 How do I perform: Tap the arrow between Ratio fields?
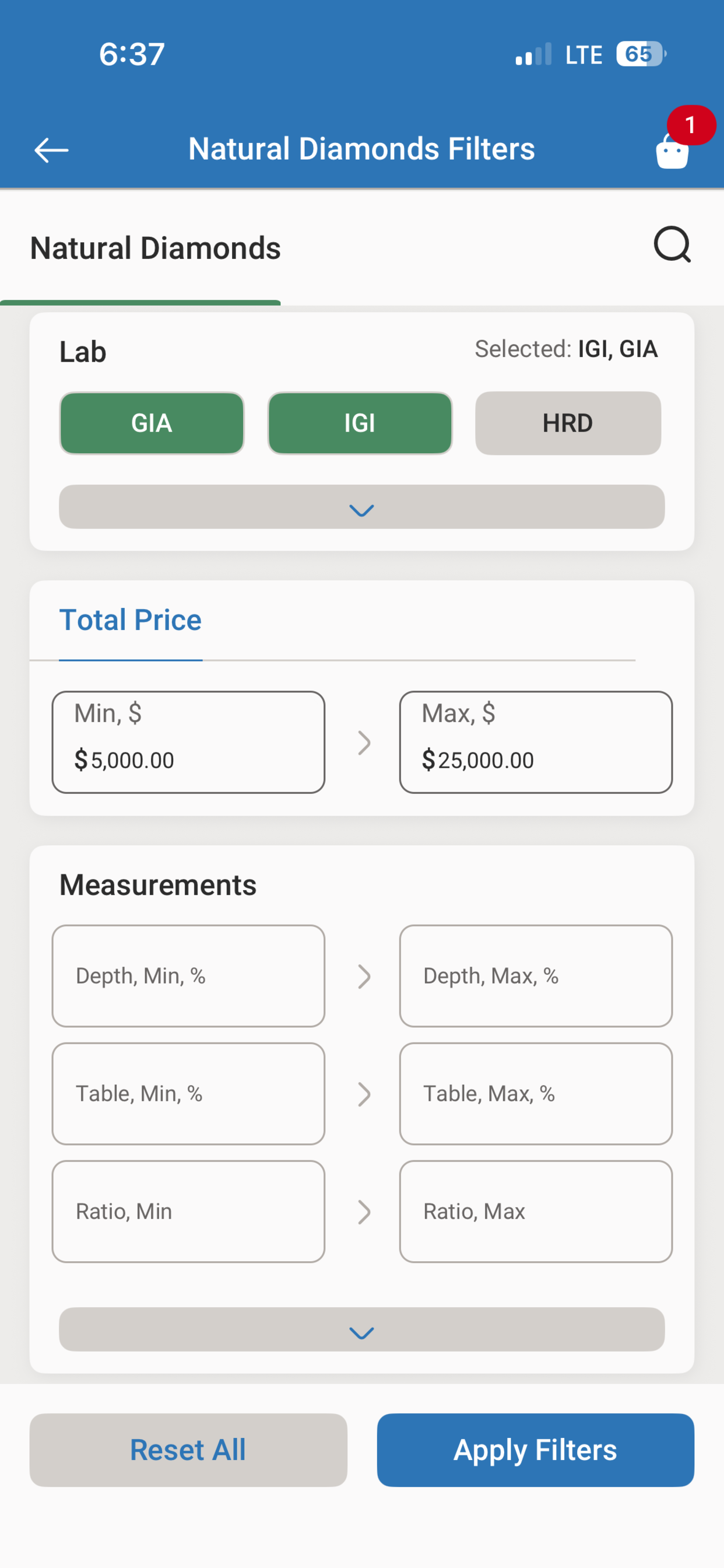click(x=364, y=1212)
